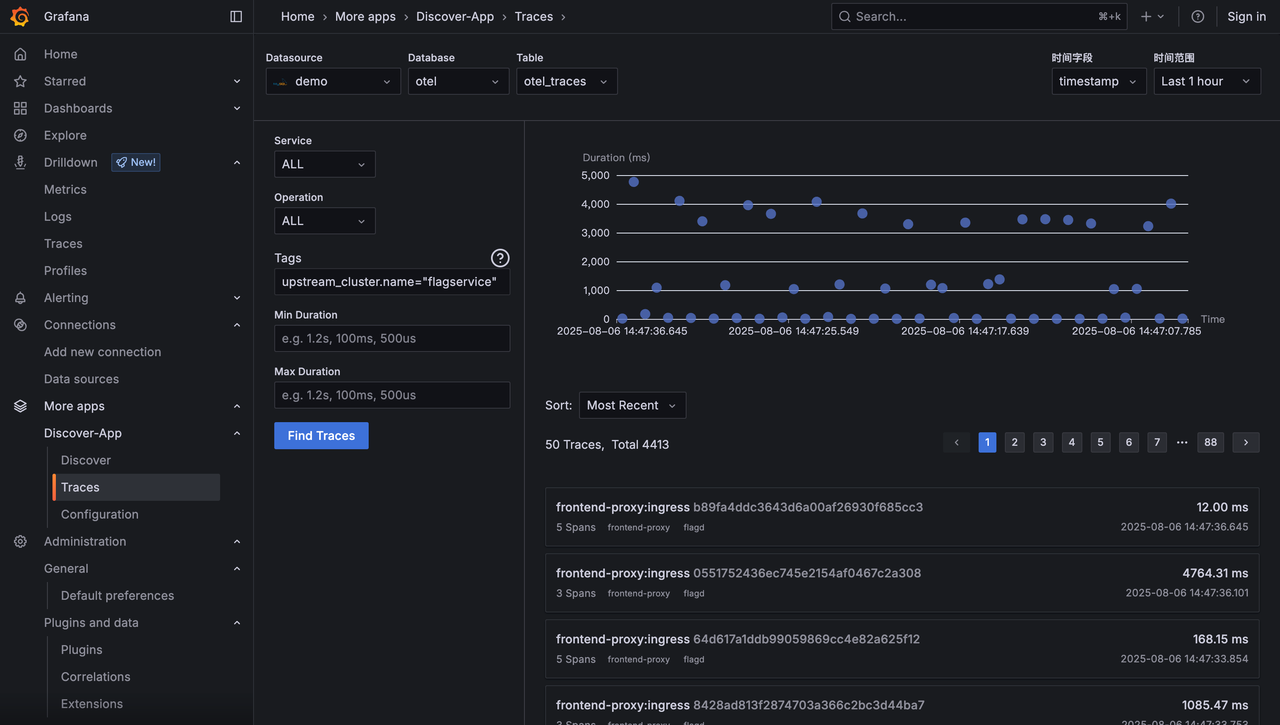Go to page 5 of traces
The image size is (1280, 725).
[x=1100, y=442]
